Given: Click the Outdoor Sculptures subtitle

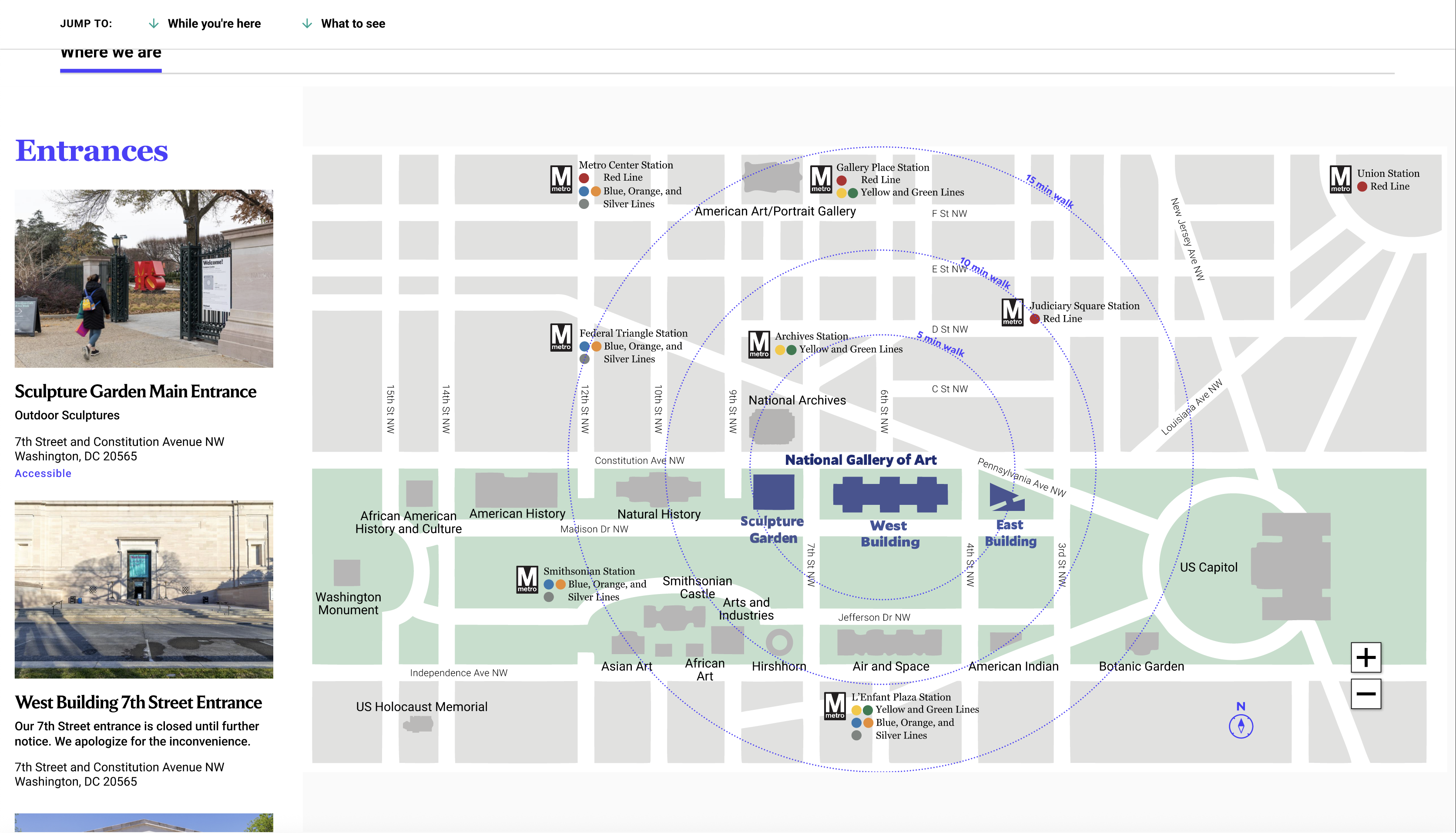Looking at the screenshot, I should 67,415.
